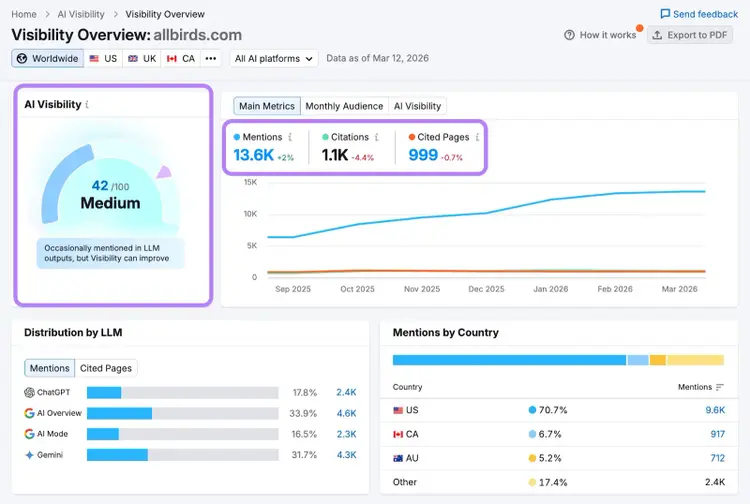This screenshot has height=504, width=750.
Task: Click the Worldwide globe icon
Action: [x=22, y=58]
